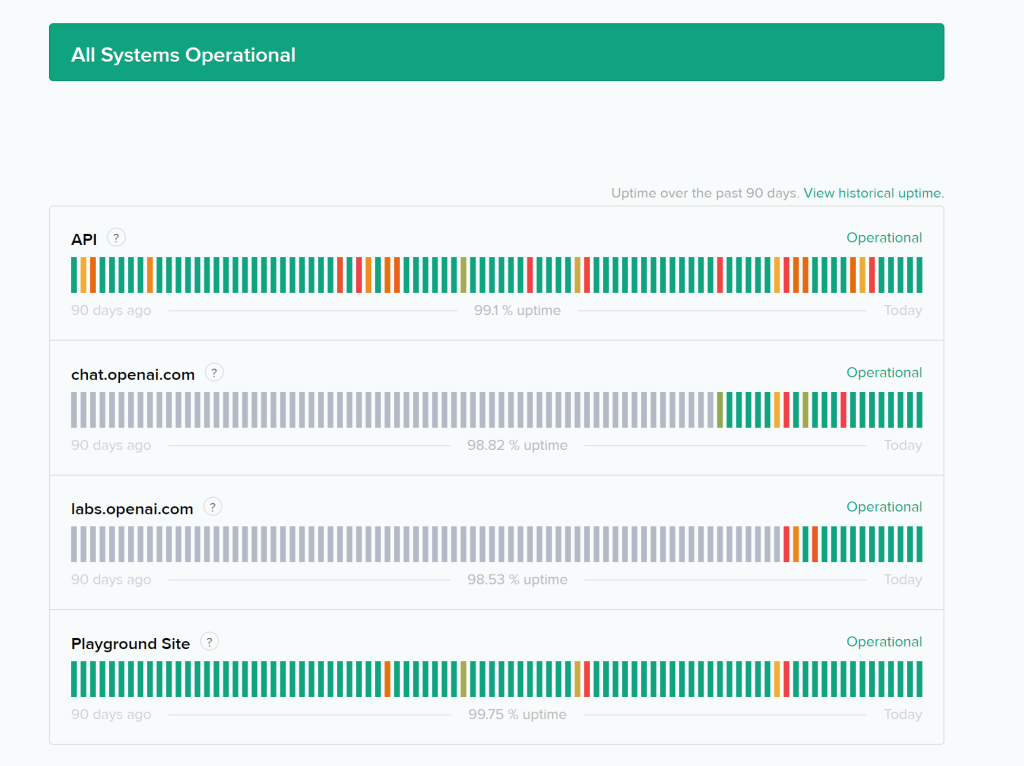Click the Operational status label for API
1024x766 pixels.
(884, 238)
